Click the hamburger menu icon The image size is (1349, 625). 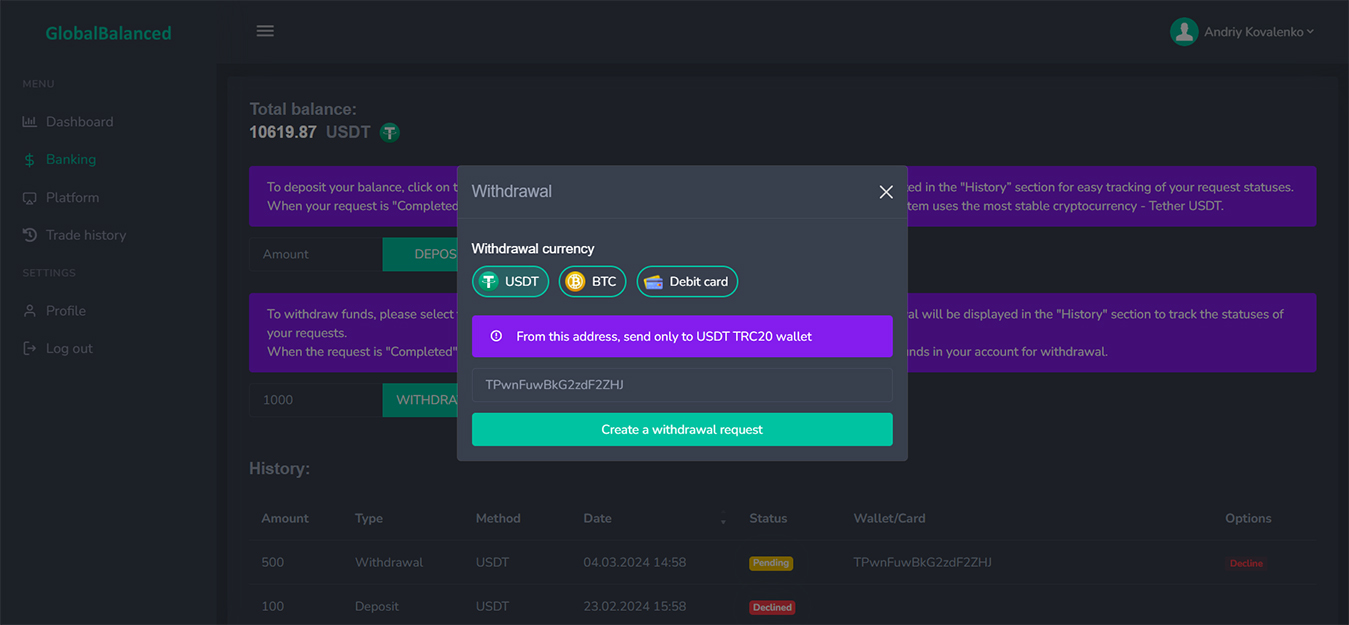click(265, 31)
